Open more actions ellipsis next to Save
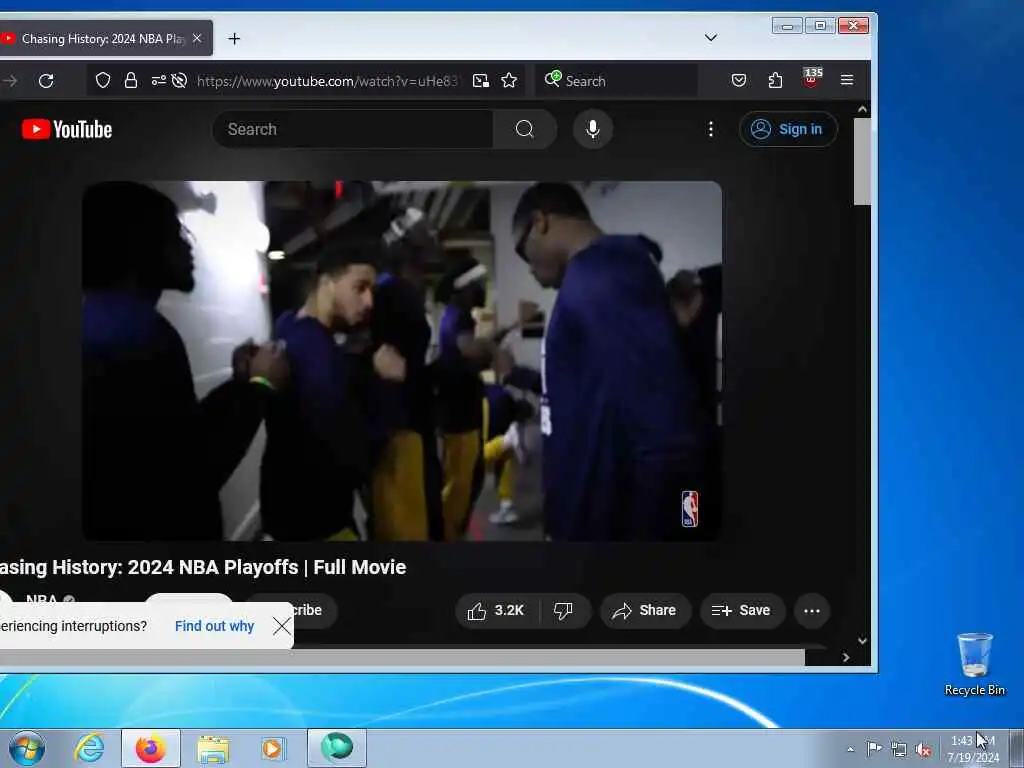The image size is (1024, 768). [812, 611]
